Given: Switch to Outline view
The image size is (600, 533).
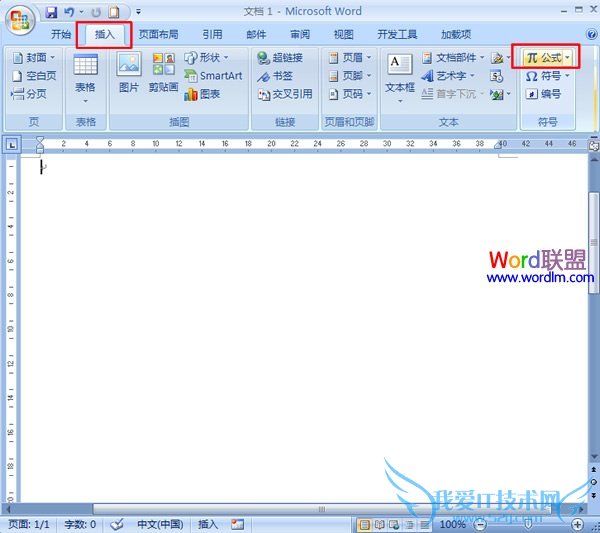Looking at the screenshot, I should click(409, 525).
